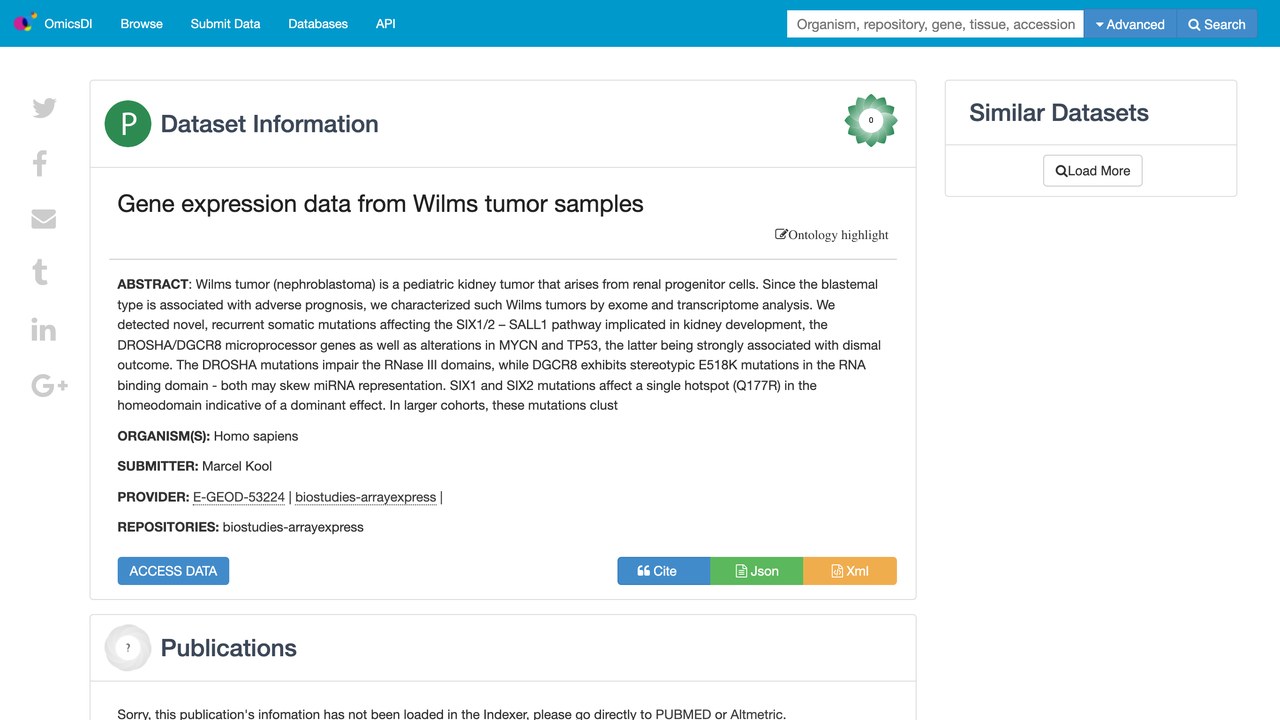1280x720 pixels.
Task: Share on Tumblr sidebar icon
Action: click(x=40, y=272)
